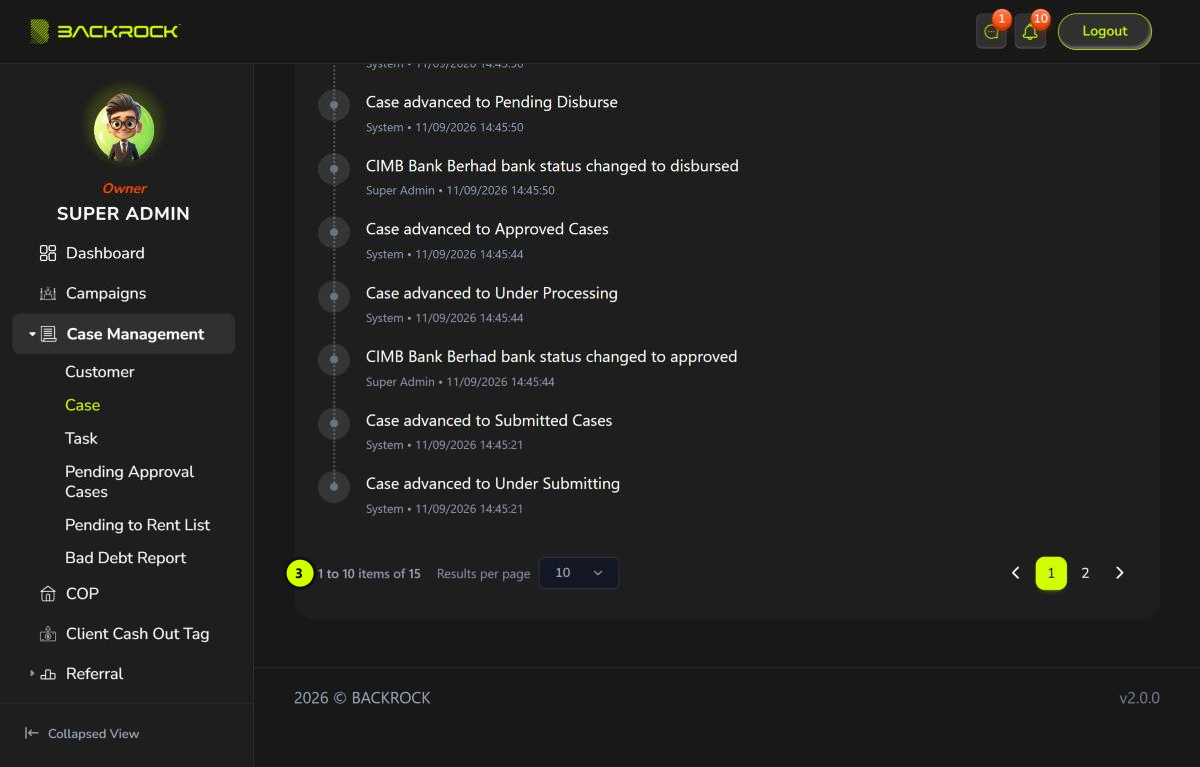
Task: Click '2026 © BACKROCK' footer text
Action: [362, 698]
